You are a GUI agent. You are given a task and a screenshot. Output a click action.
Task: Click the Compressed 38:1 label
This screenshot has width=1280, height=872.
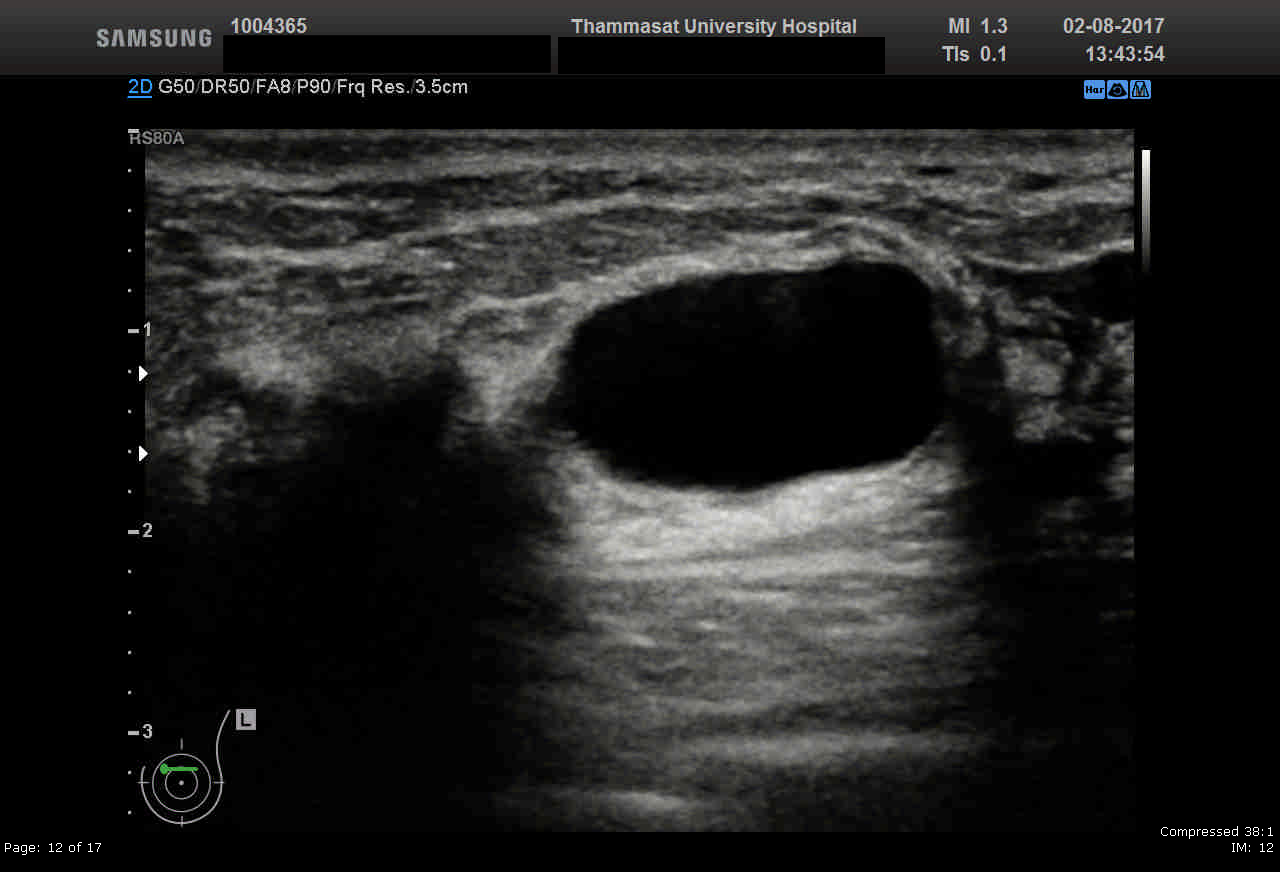tap(1217, 832)
